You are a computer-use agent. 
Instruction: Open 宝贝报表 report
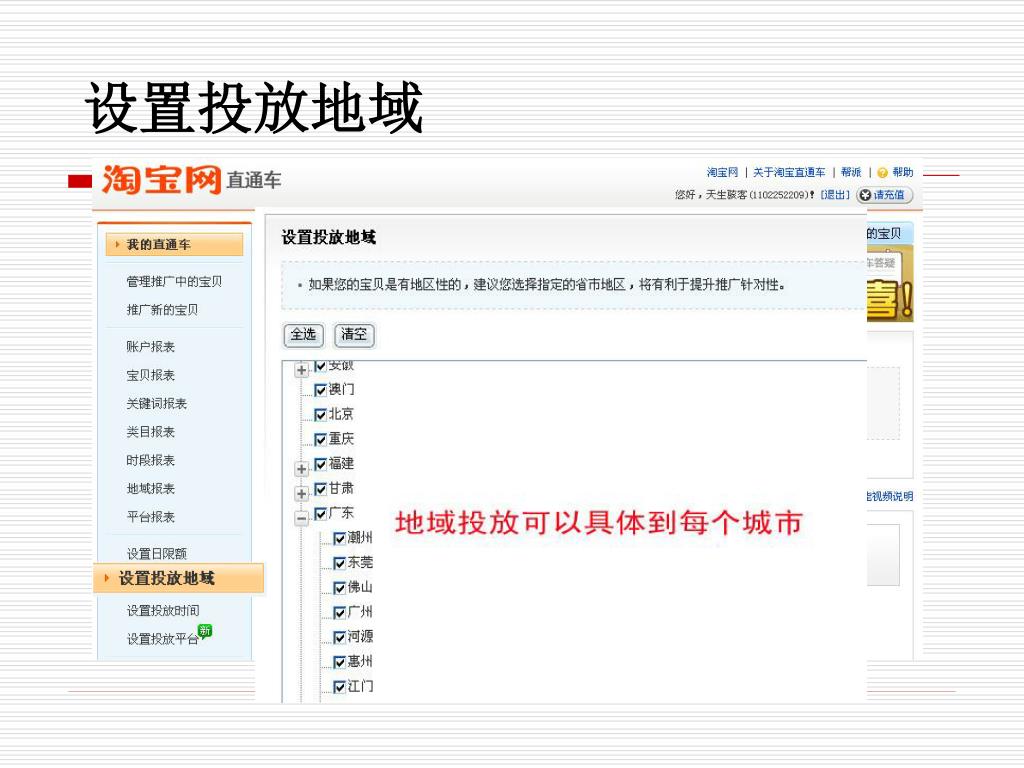(x=150, y=375)
